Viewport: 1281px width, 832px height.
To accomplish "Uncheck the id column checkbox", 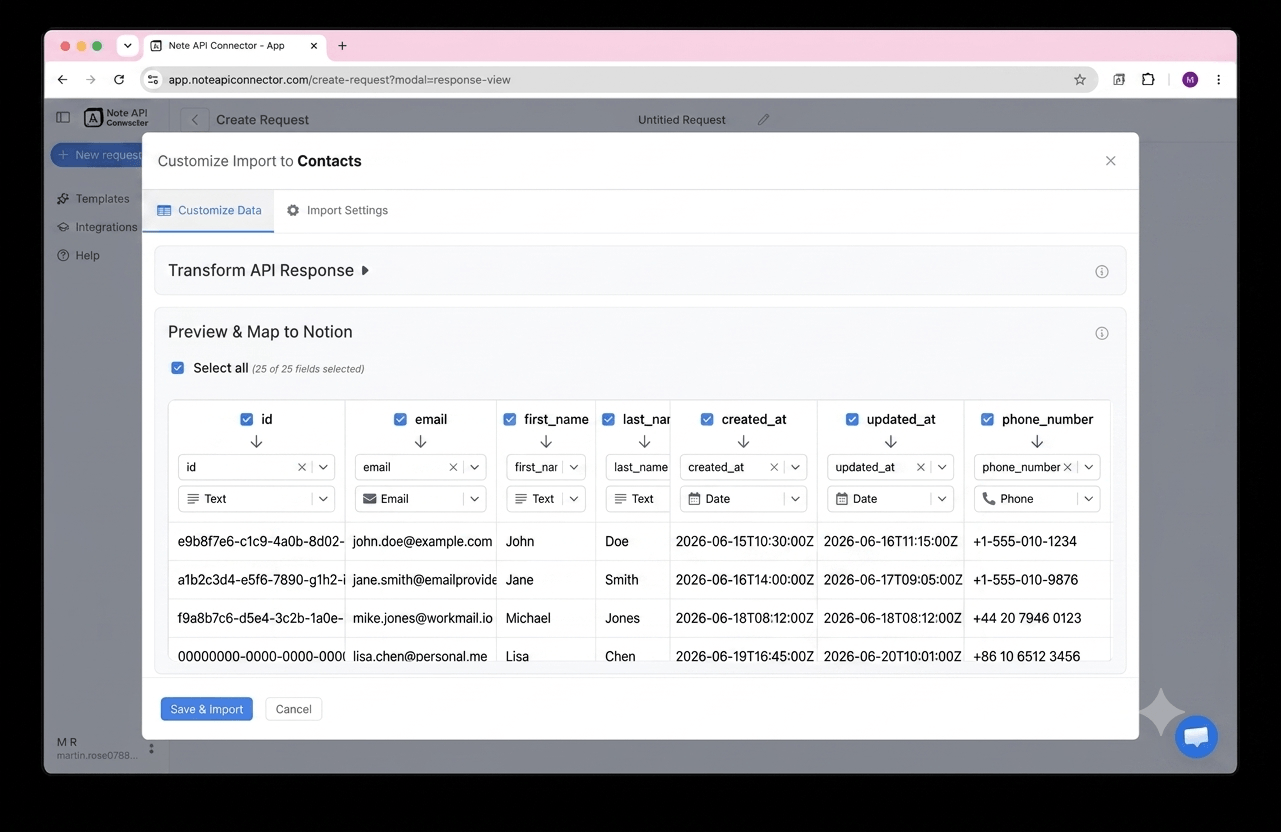I will tap(247, 420).
